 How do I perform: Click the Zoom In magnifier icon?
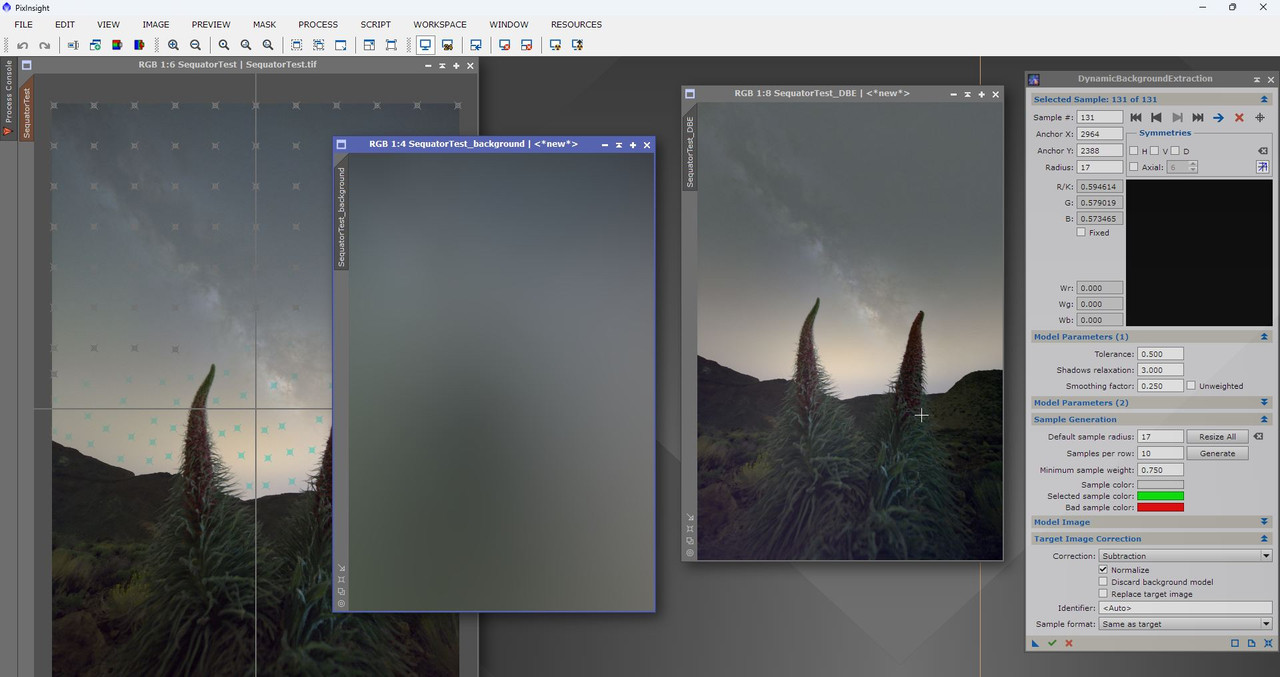pos(174,45)
